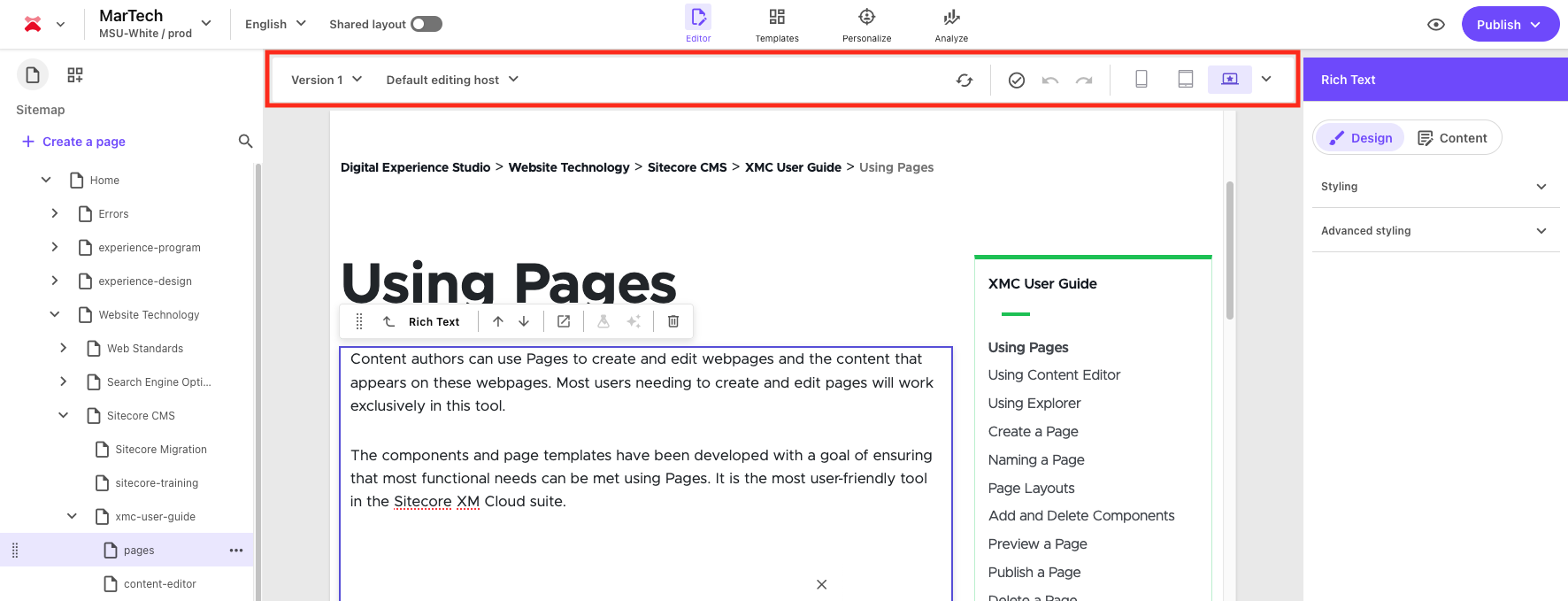
Task: Switch to the Design tab
Action: pos(1361,137)
